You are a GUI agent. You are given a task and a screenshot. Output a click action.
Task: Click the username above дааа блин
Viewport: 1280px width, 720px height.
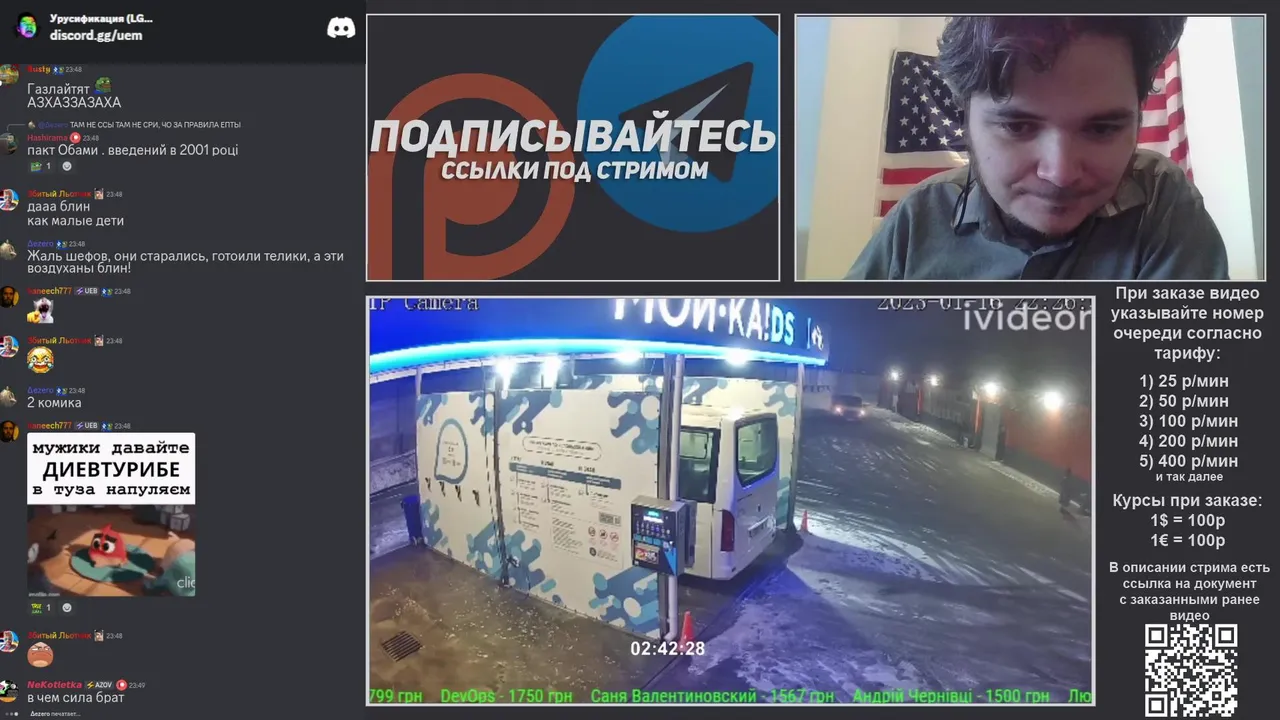pos(59,194)
